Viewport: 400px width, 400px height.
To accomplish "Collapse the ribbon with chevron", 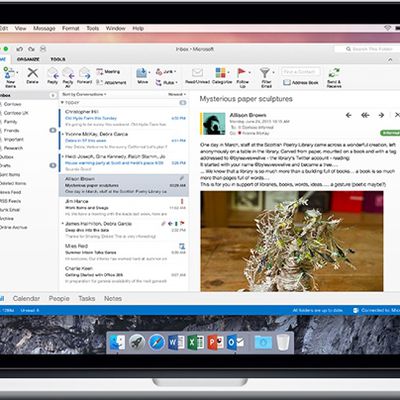I will coord(390,60).
